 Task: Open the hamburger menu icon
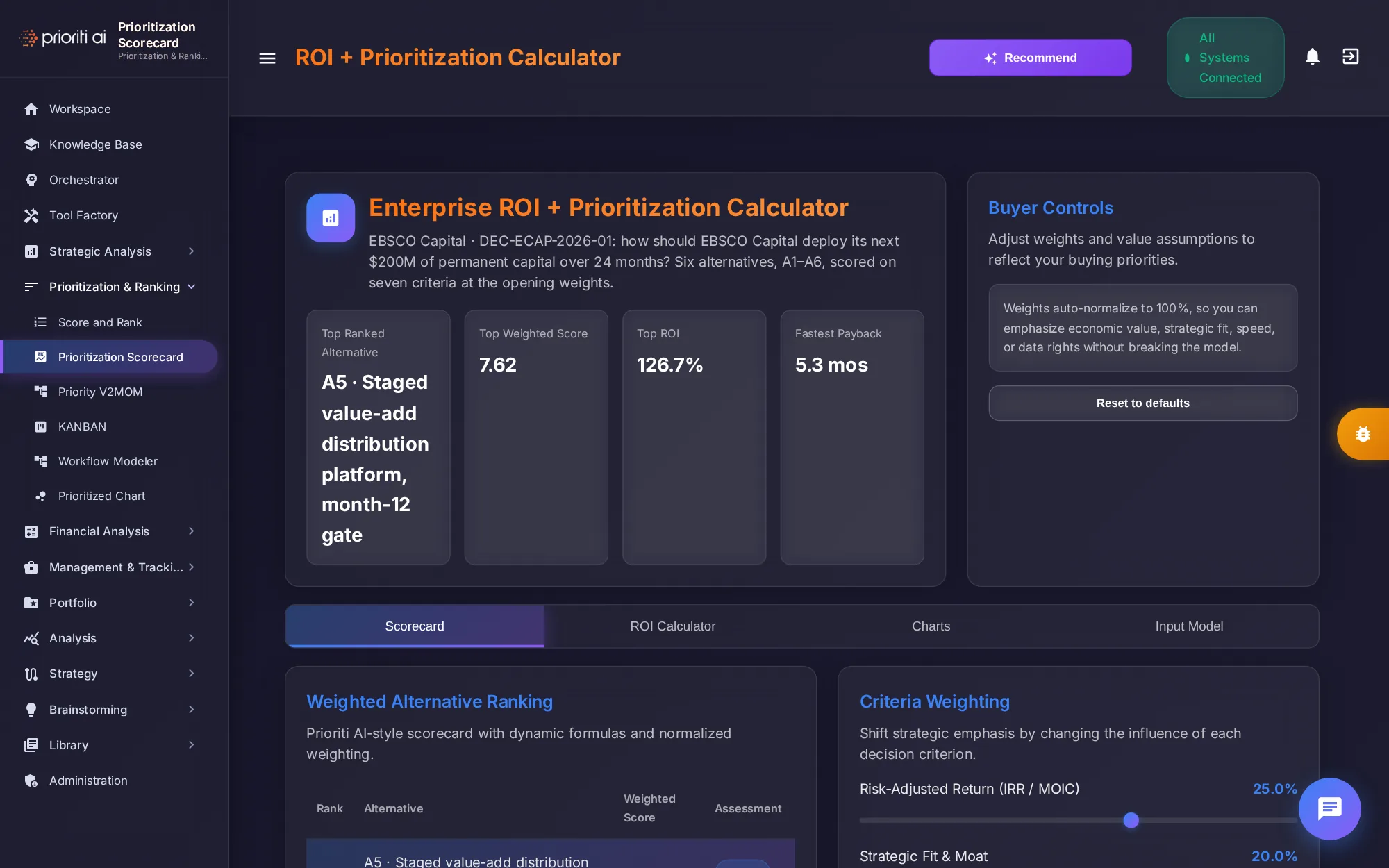(267, 58)
